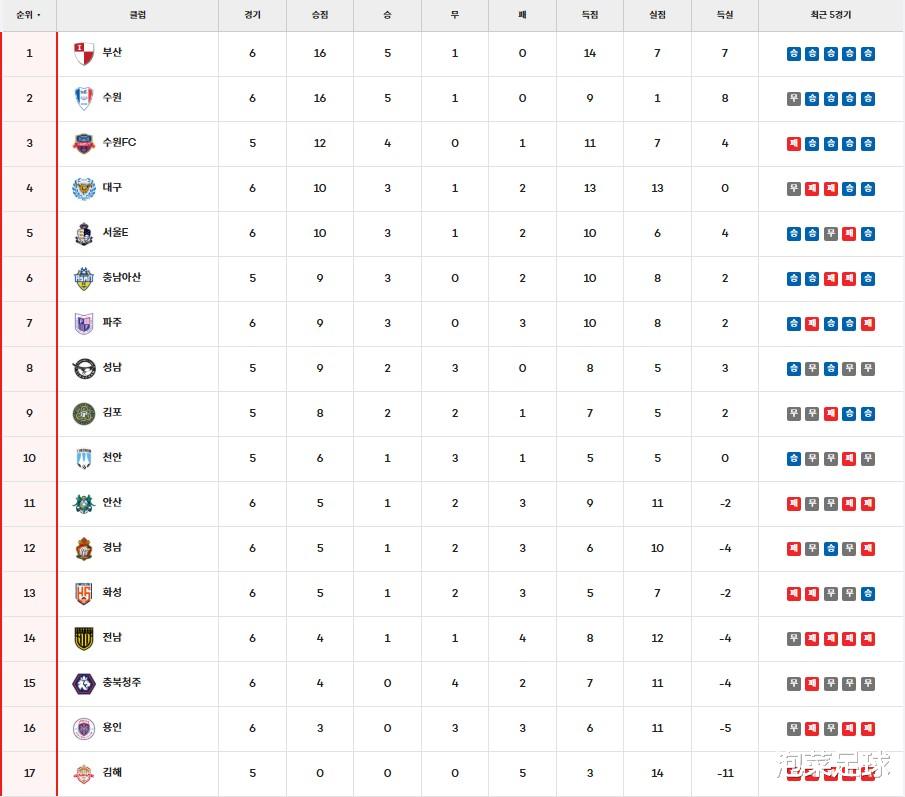Select the 안산 team logo
This screenshot has width=905, height=797.
(84, 503)
